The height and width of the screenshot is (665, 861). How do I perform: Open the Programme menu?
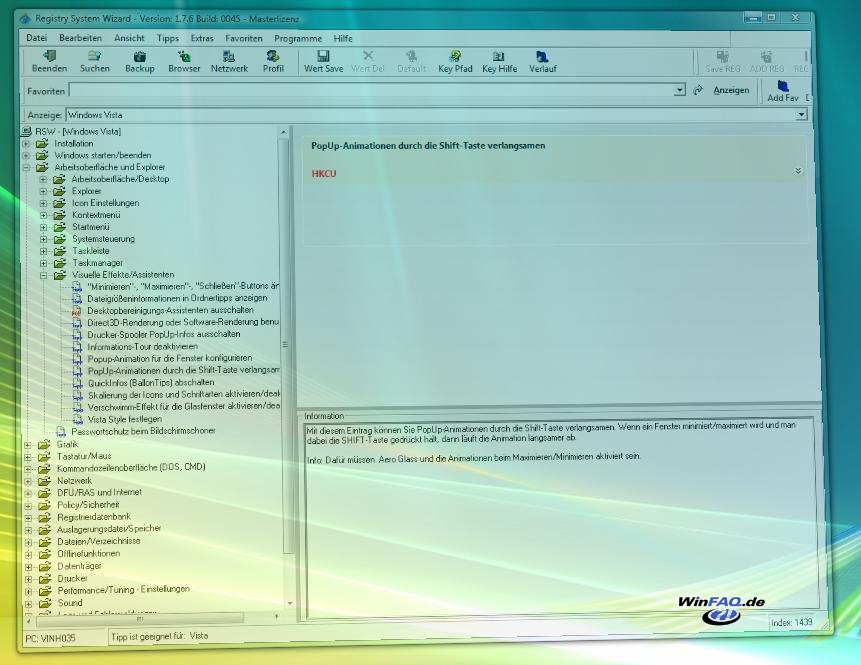pyautogui.click(x=298, y=38)
